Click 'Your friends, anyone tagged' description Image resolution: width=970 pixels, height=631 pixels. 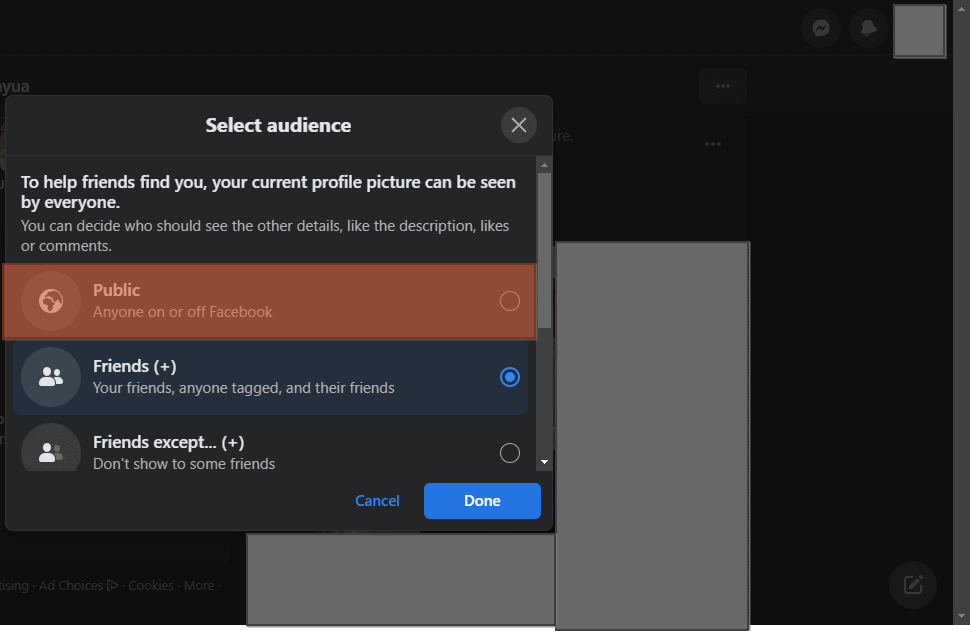tap(244, 388)
